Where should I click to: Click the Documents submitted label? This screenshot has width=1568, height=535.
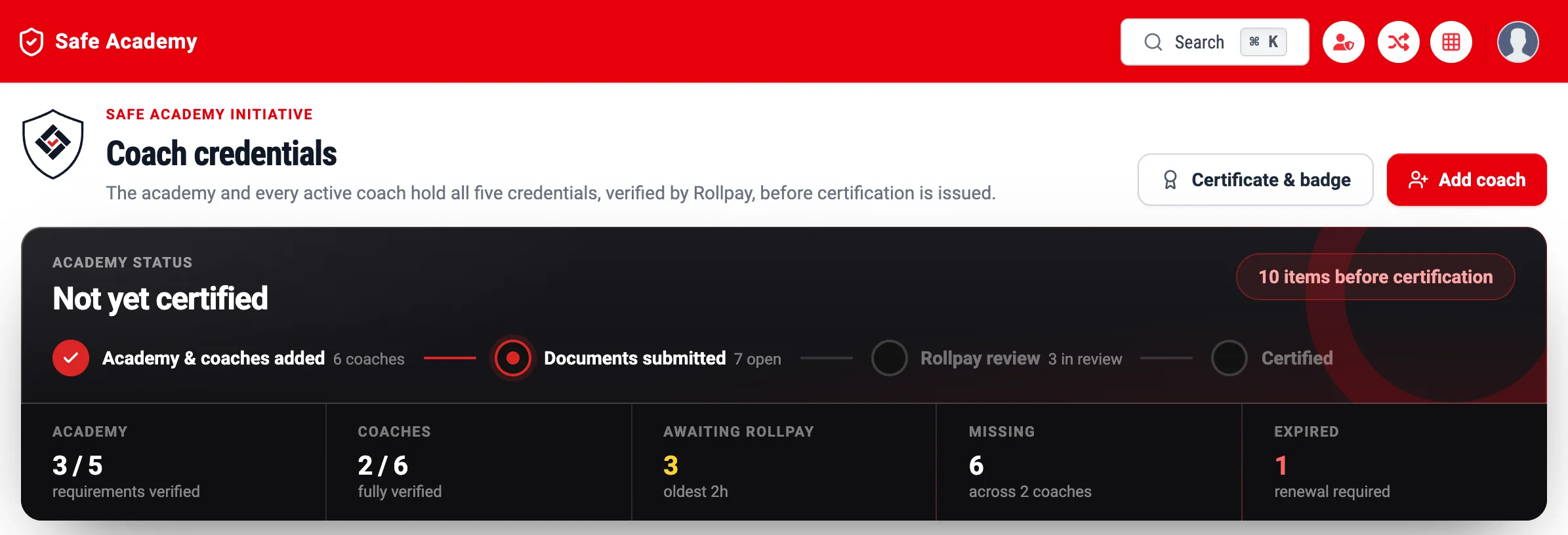click(x=635, y=358)
